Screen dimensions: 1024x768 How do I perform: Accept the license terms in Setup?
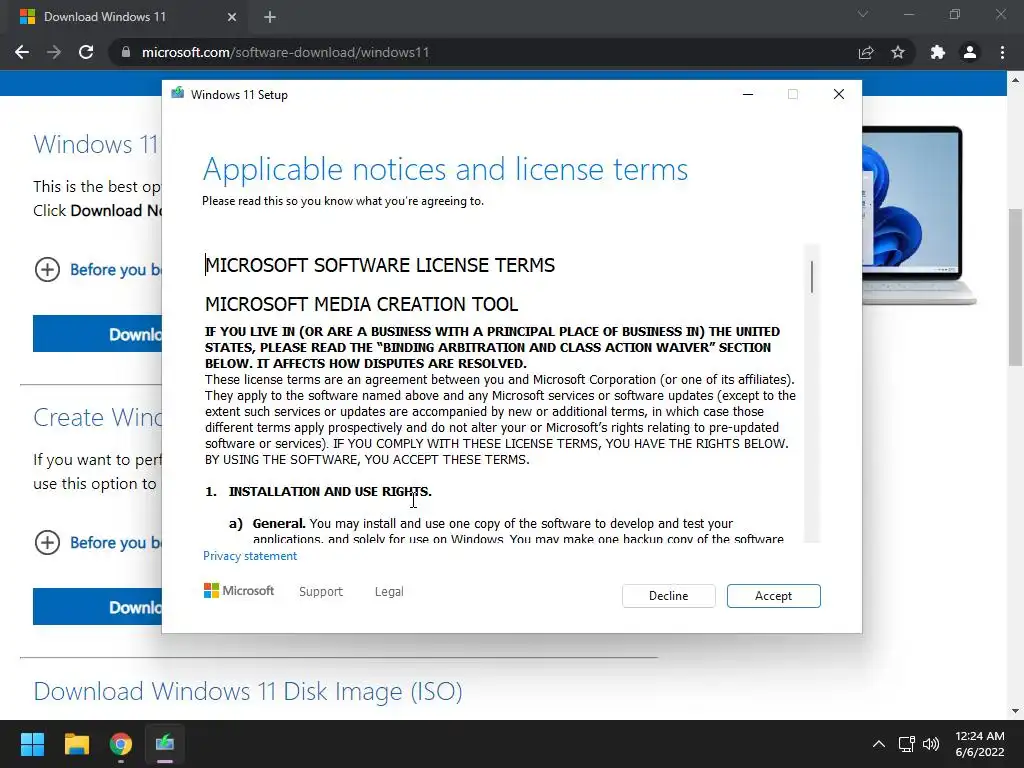(773, 596)
